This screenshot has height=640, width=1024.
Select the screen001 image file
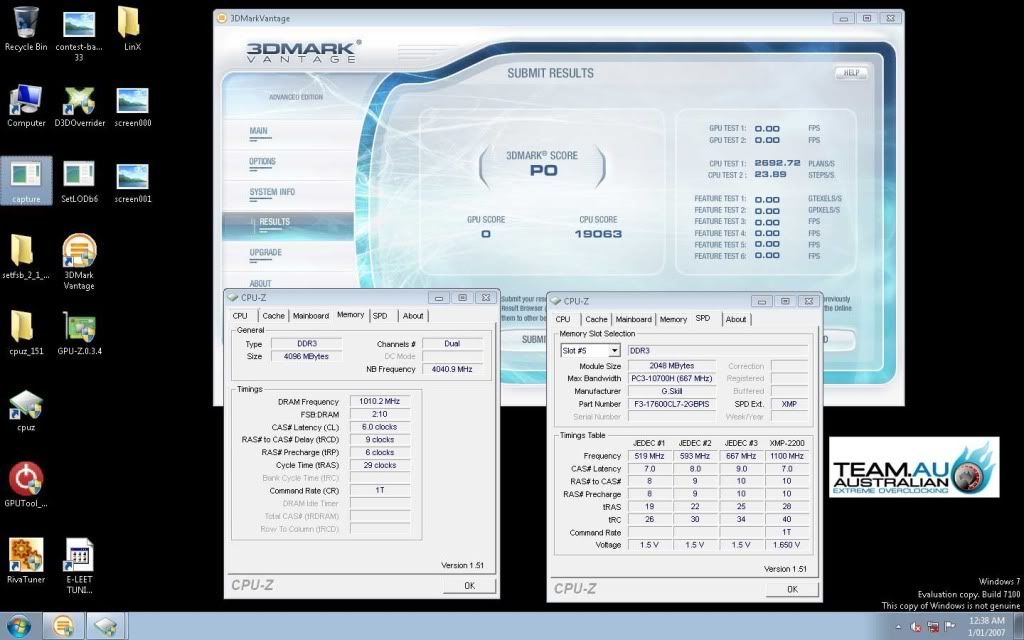click(x=133, y=181)
